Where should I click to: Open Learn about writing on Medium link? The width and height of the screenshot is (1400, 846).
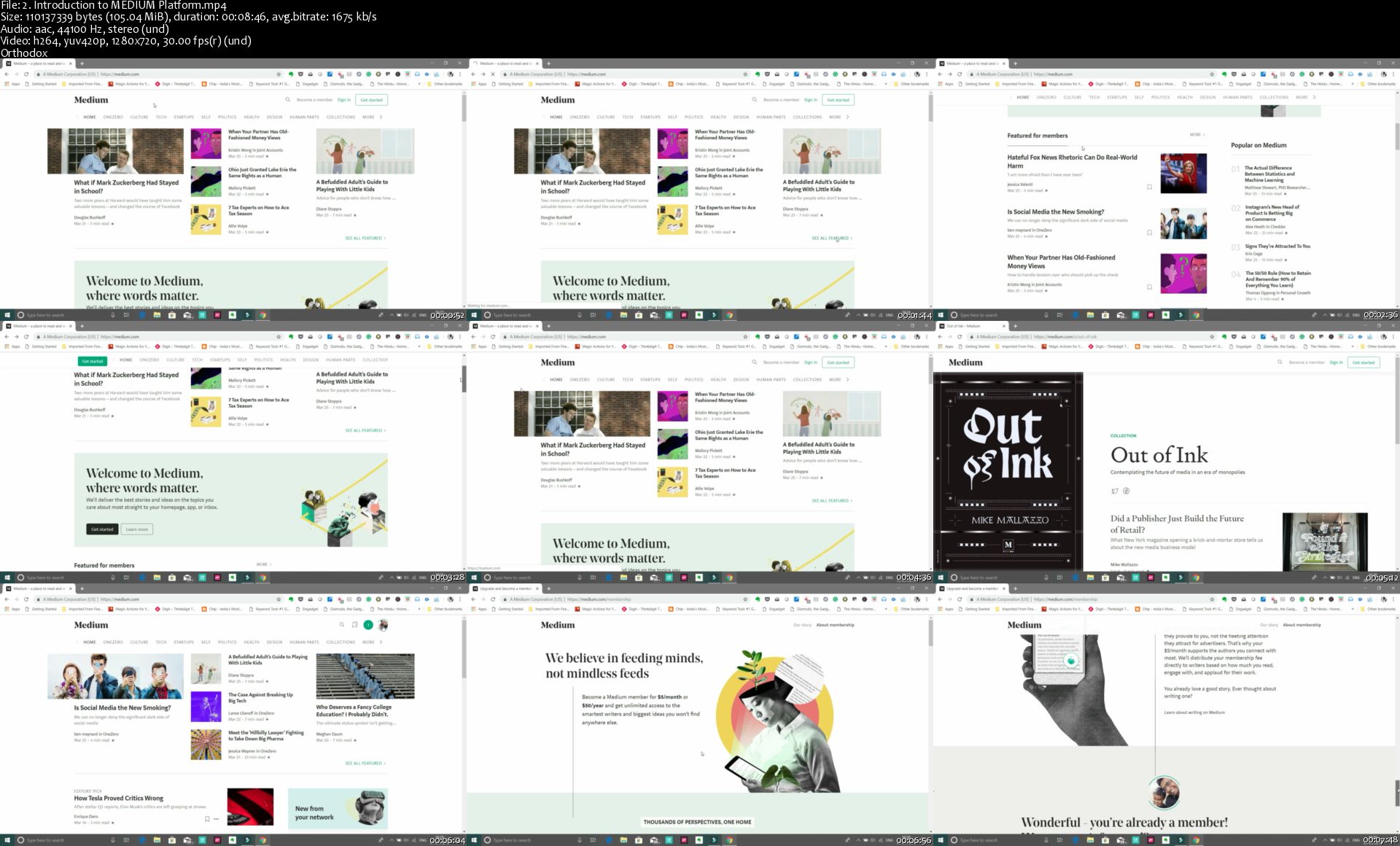point(1194,712)
